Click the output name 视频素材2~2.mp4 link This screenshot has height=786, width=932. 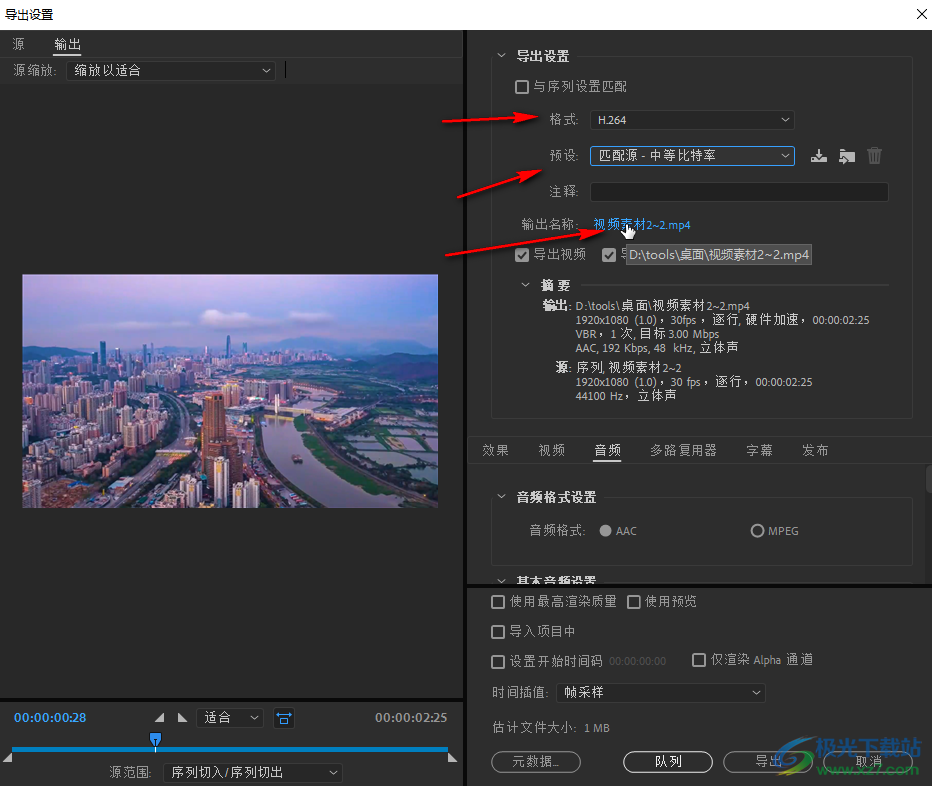(641, 225)
